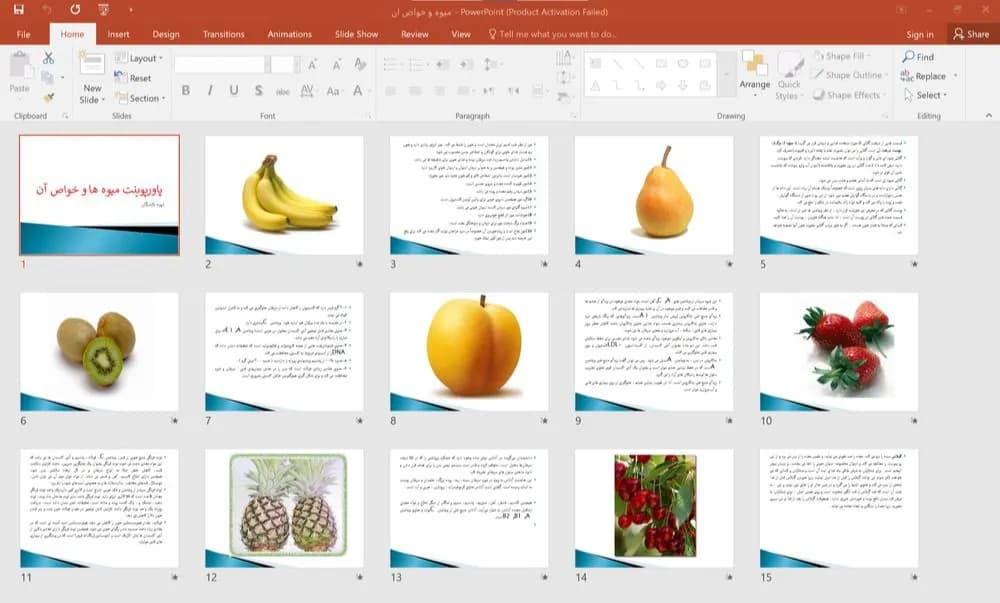Collapse the ribbon with the chevron arrow

pos(989,115)
